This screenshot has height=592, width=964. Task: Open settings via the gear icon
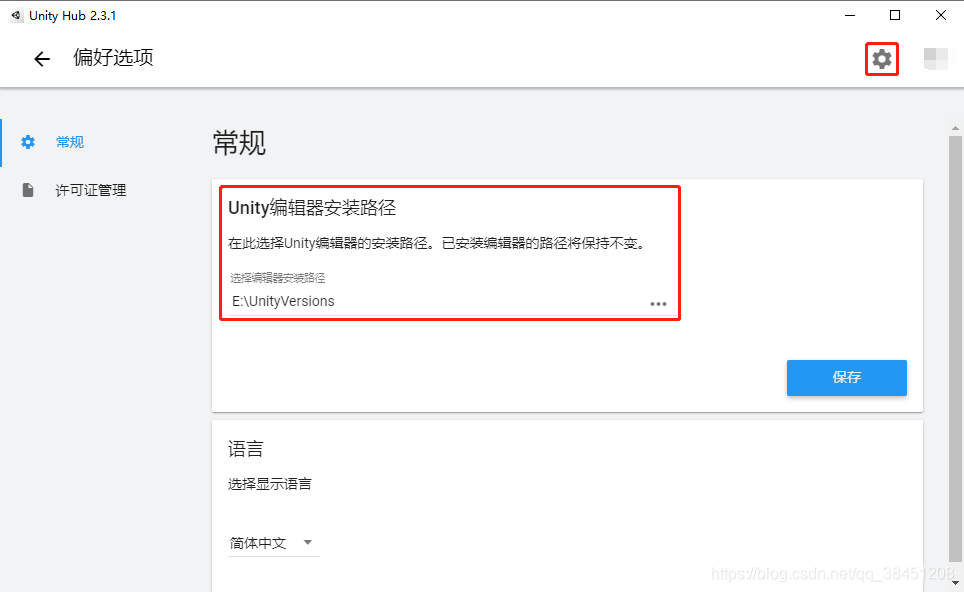click(882, 59)
